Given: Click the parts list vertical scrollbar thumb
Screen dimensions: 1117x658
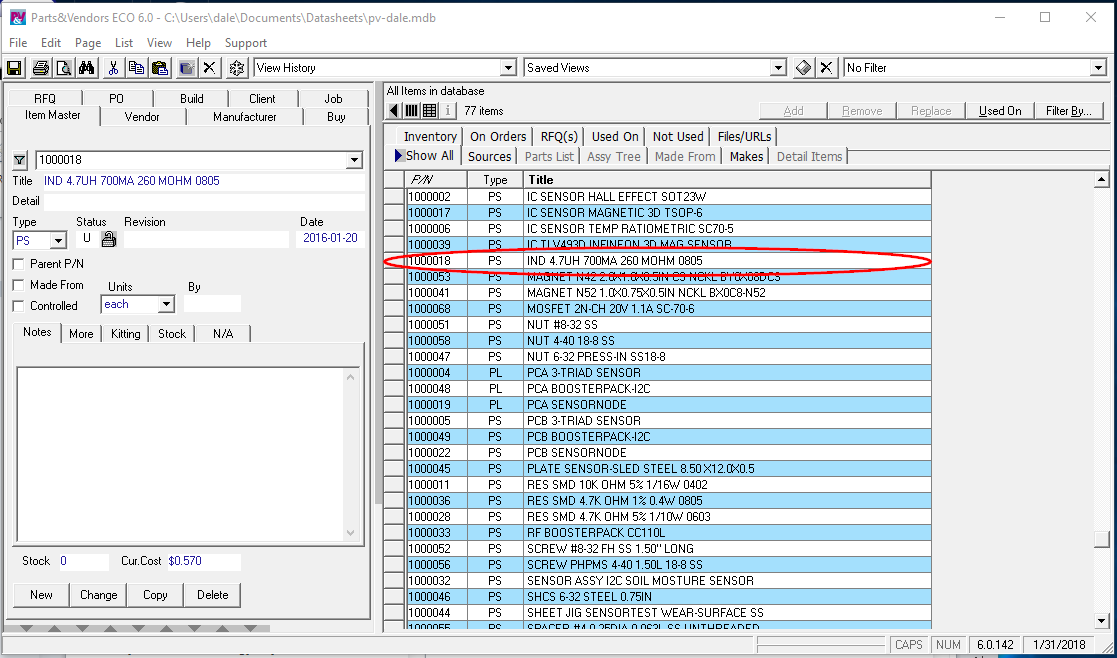Looking at the screenshot, I should click(1101, 540).
